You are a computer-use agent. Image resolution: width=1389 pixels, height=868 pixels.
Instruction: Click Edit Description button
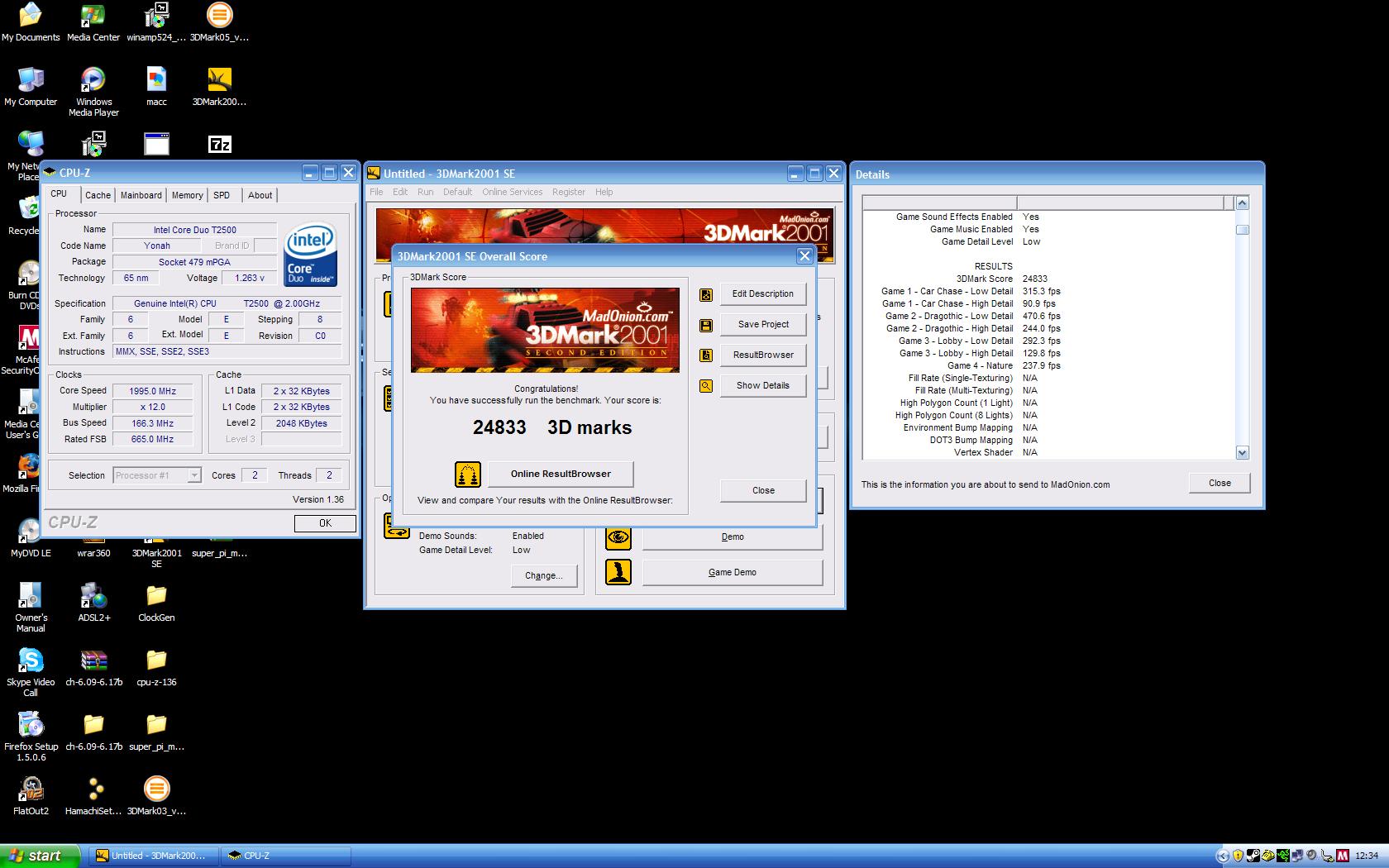pos(763,294)
